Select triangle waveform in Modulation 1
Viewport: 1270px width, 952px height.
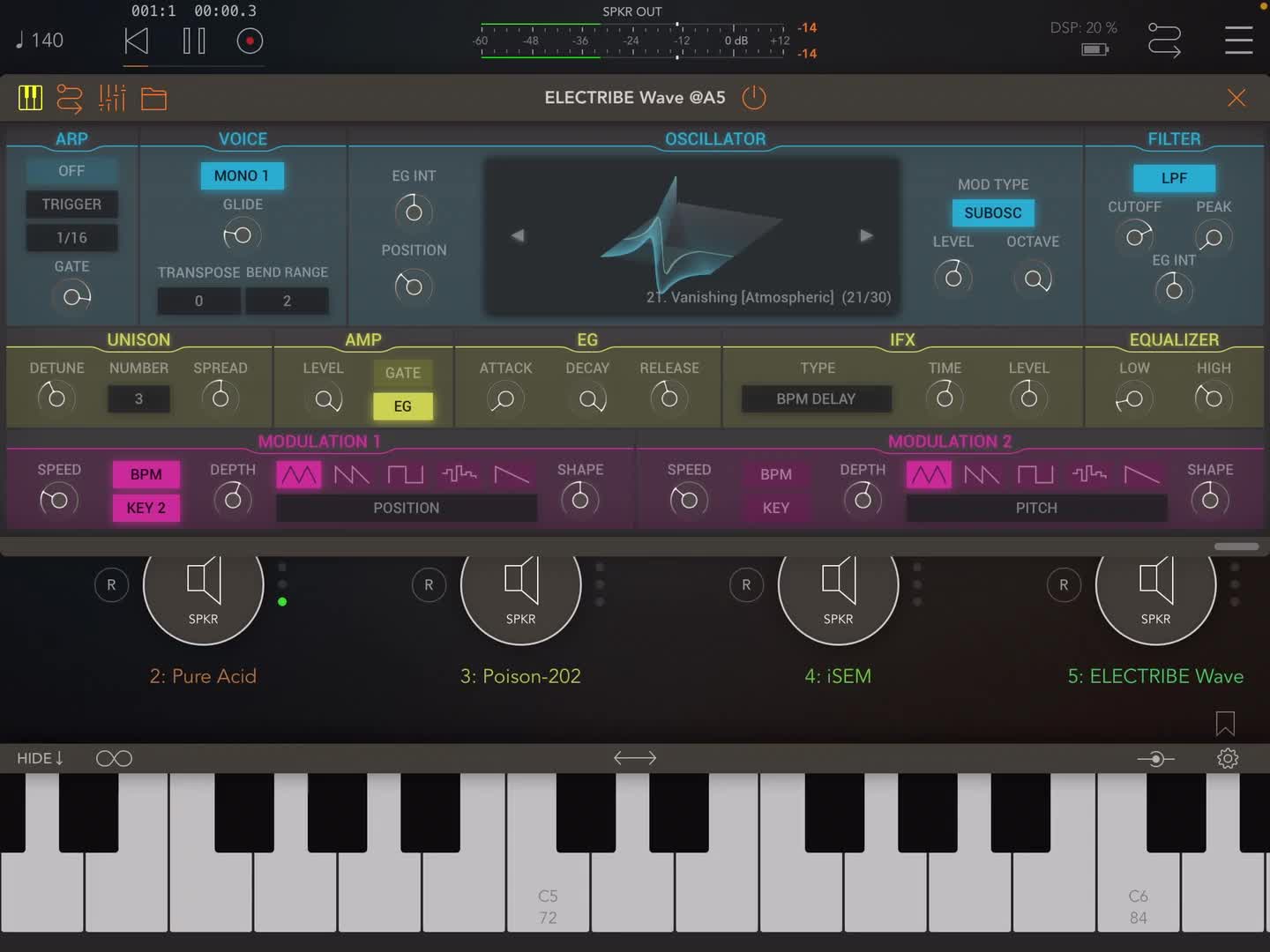[x=299, y=475]
